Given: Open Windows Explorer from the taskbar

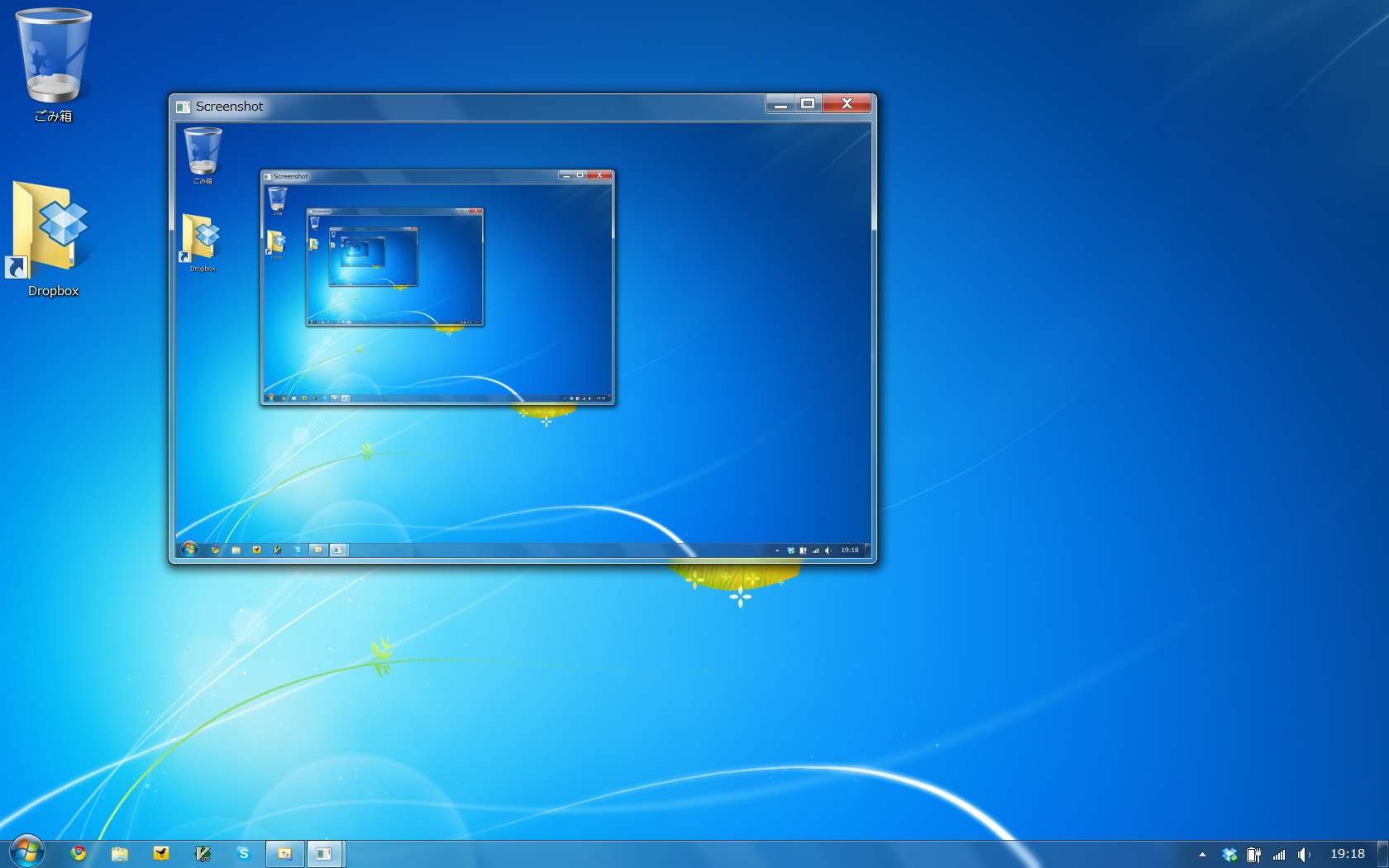Looking at the screenshot, I should pos(120,854).
